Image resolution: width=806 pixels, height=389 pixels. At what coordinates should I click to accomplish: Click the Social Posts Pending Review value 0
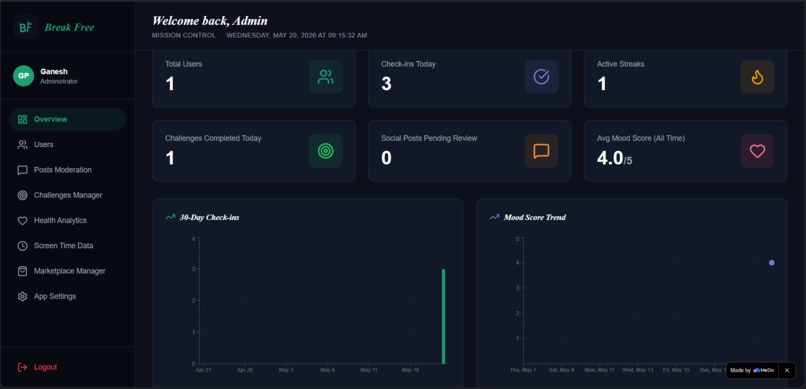coord(387,158)
